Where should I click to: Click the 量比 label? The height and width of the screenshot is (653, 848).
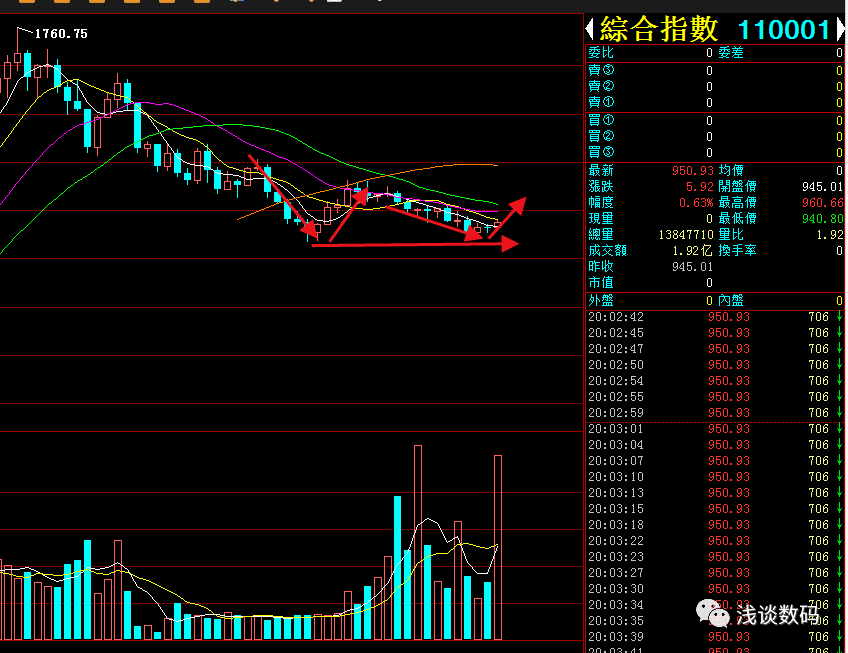pyautogui.click(x=731, y=235)
